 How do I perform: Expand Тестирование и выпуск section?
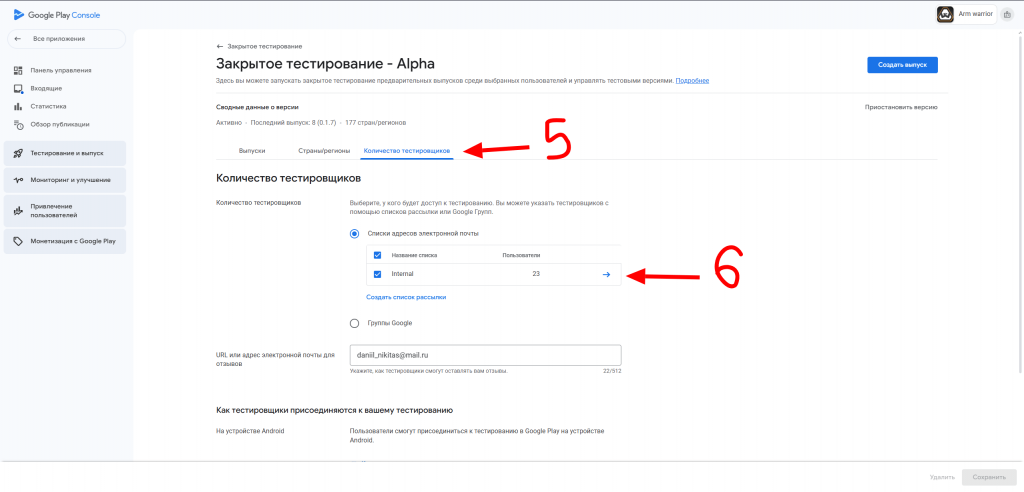pos(65,153)
